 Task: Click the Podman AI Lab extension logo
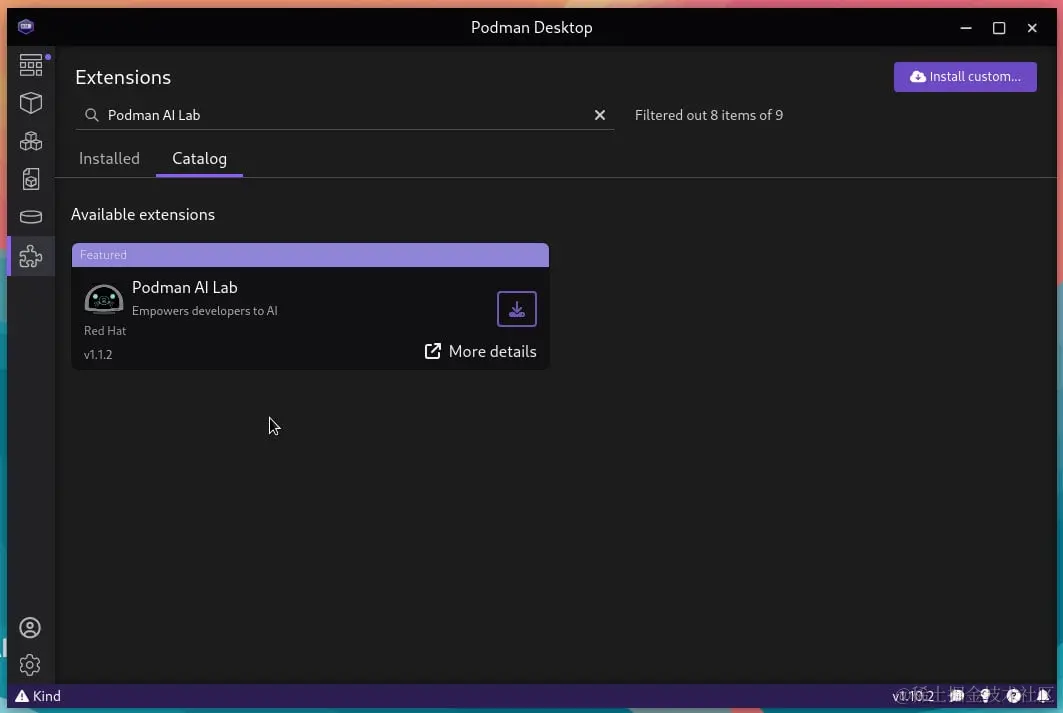click(x=104, y=299)
